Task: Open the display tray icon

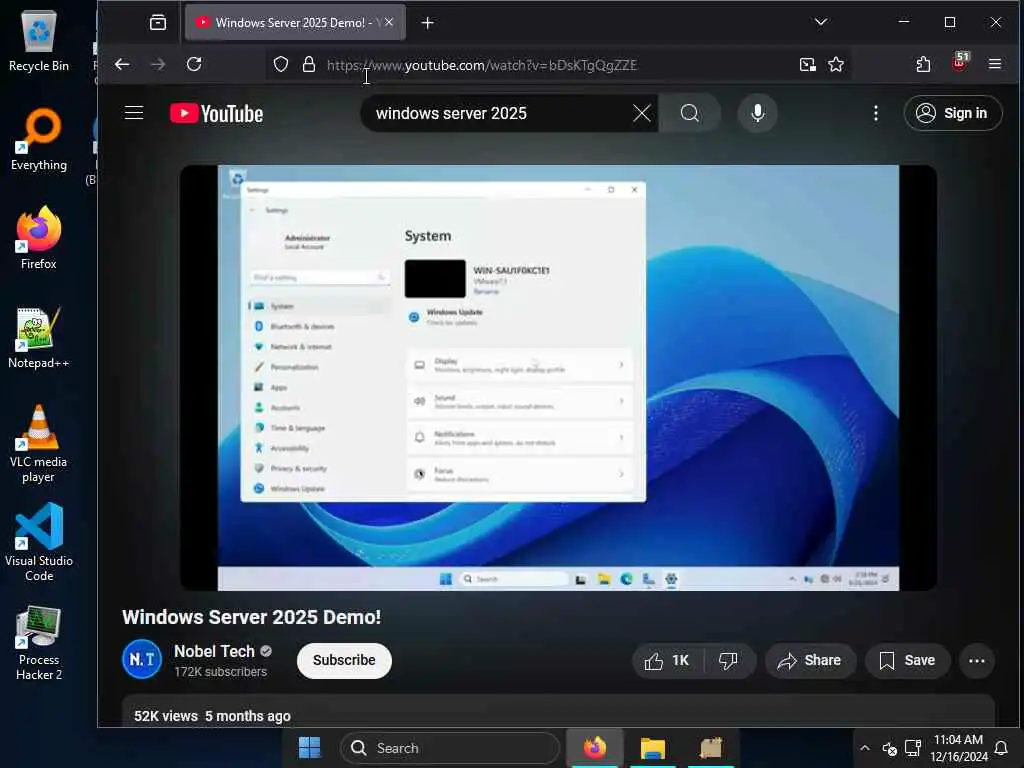Action: coord(913,748)
